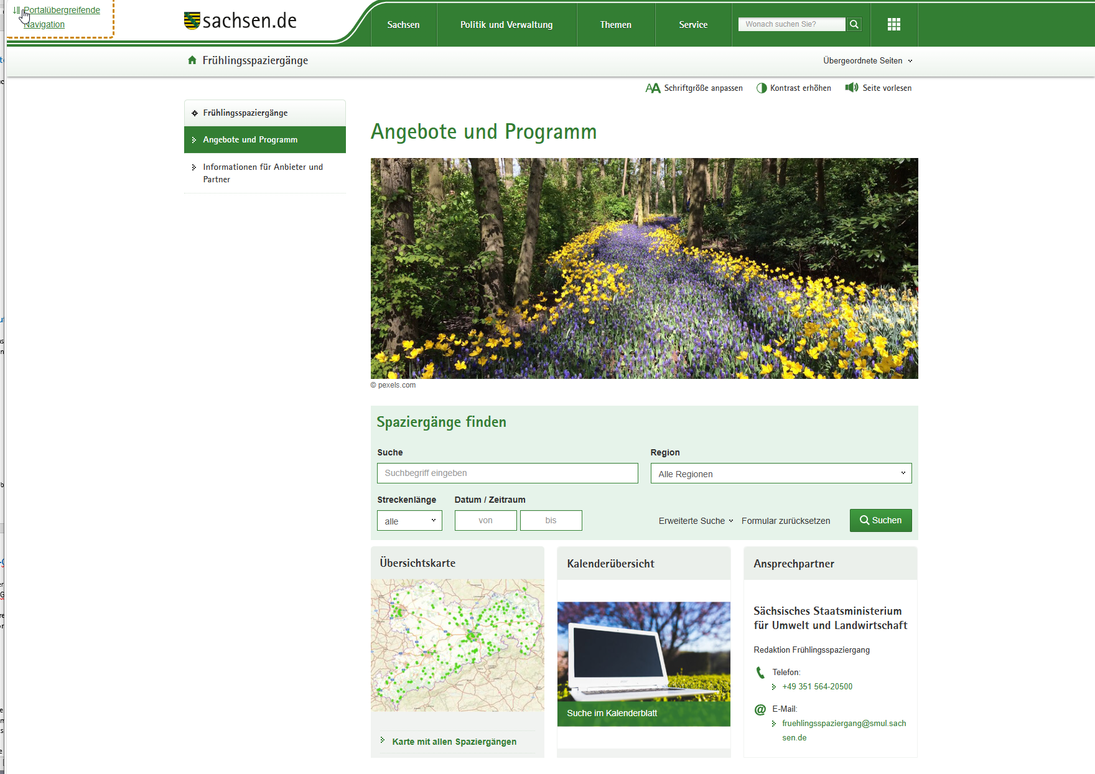Click the magnifier search icon in header
Viewport: 1095px width, 774px height.
[x=854, y=24]
